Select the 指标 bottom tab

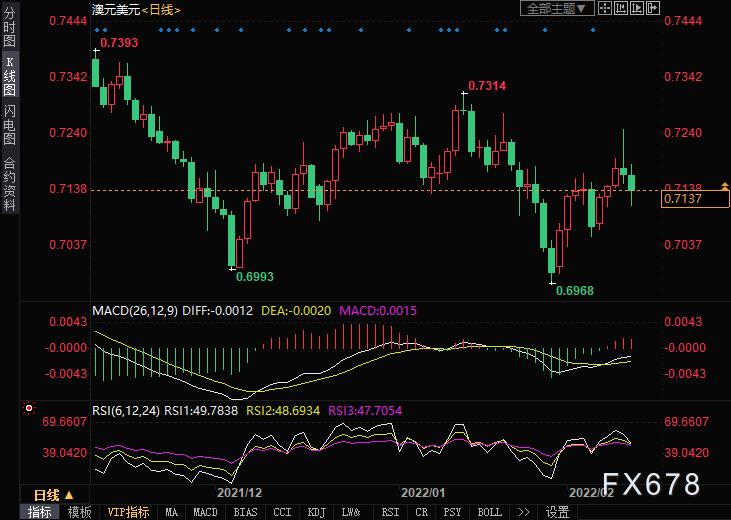[x=40, y=512]
